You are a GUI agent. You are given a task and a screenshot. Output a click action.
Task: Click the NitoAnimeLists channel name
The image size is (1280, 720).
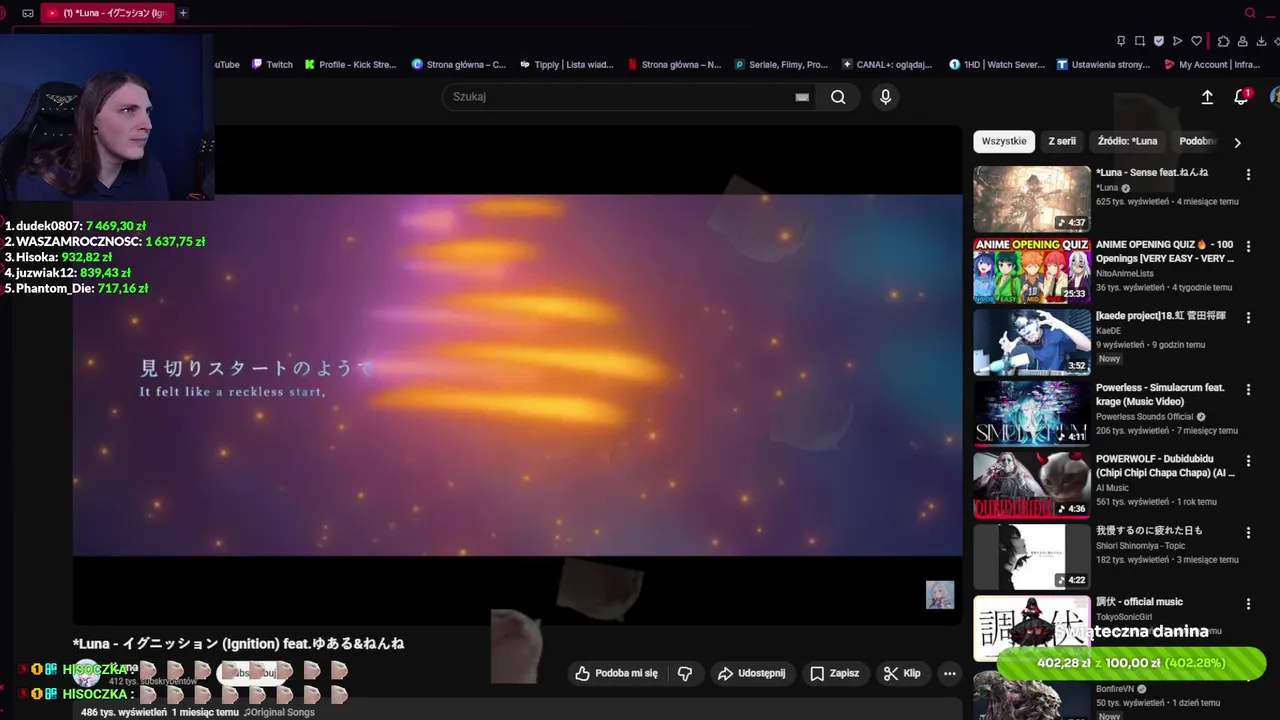[x=1125, y=273]
